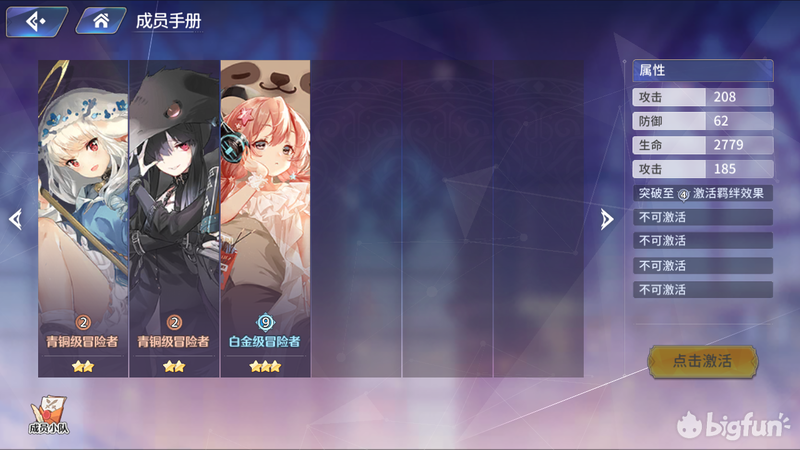Viewport: 800px width, 450px height.
Task: Open the home screen icon
Action: pyautogui.click(x=101, y=21)
